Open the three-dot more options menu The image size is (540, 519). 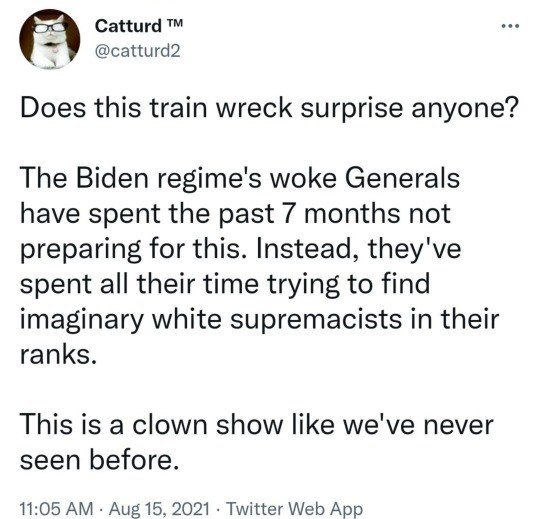tap(510, 26)
